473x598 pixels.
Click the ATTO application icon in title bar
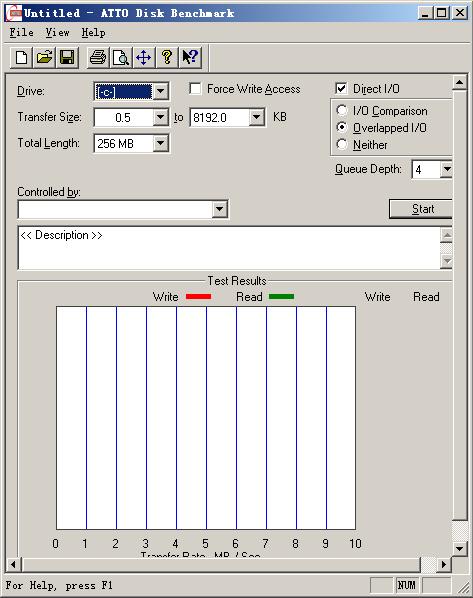[13, 13]
